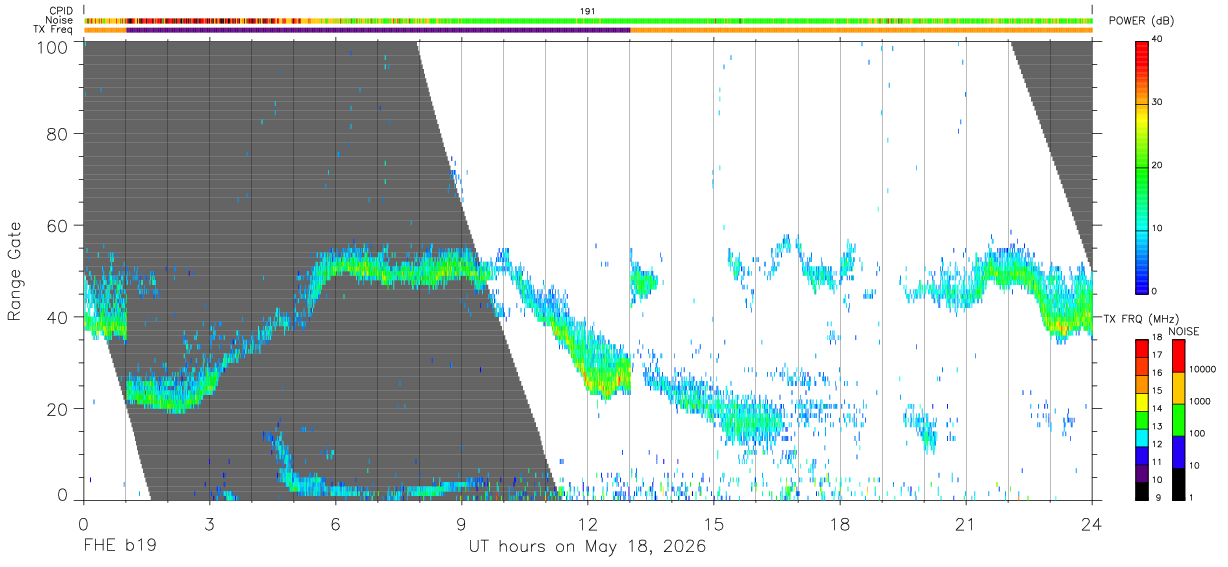Click the purple segment of TX Freq bar
Viewport: 1228px width, 567px height.
tap(378, 30)
